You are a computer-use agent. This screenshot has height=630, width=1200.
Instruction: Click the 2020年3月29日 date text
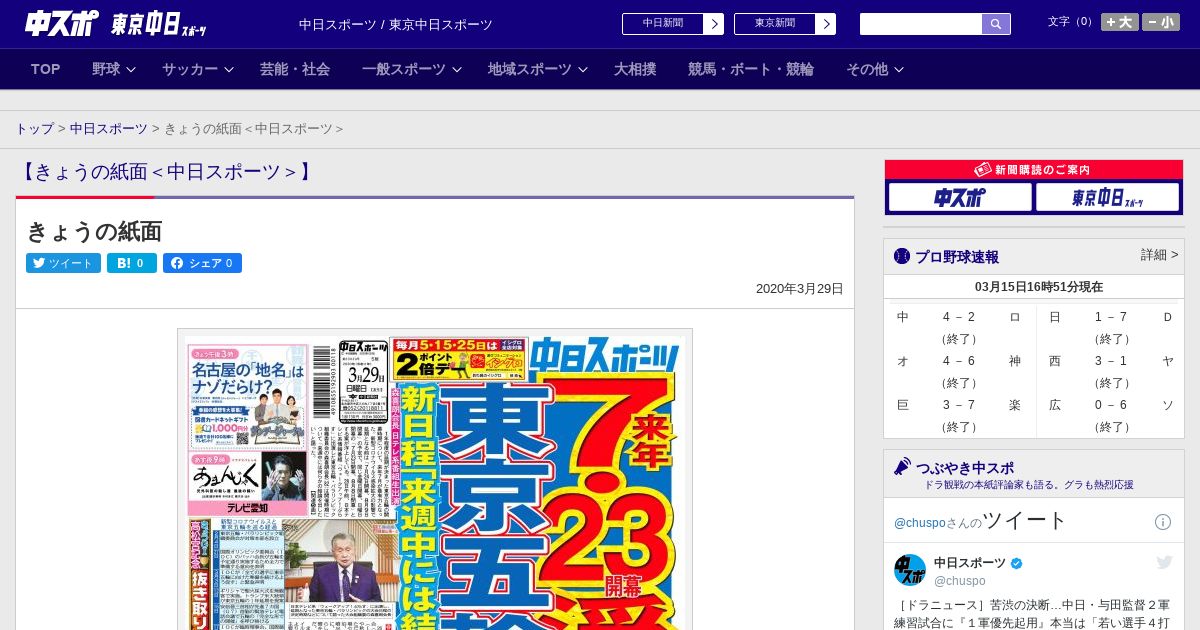(800, 289)
